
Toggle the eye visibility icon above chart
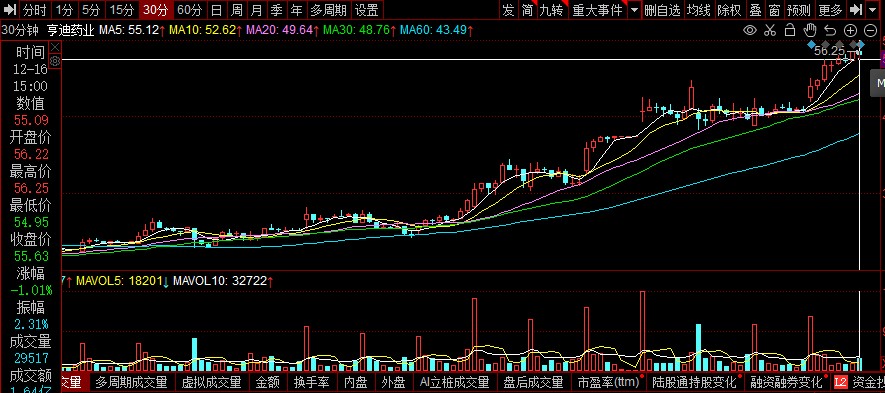point(750,30)
